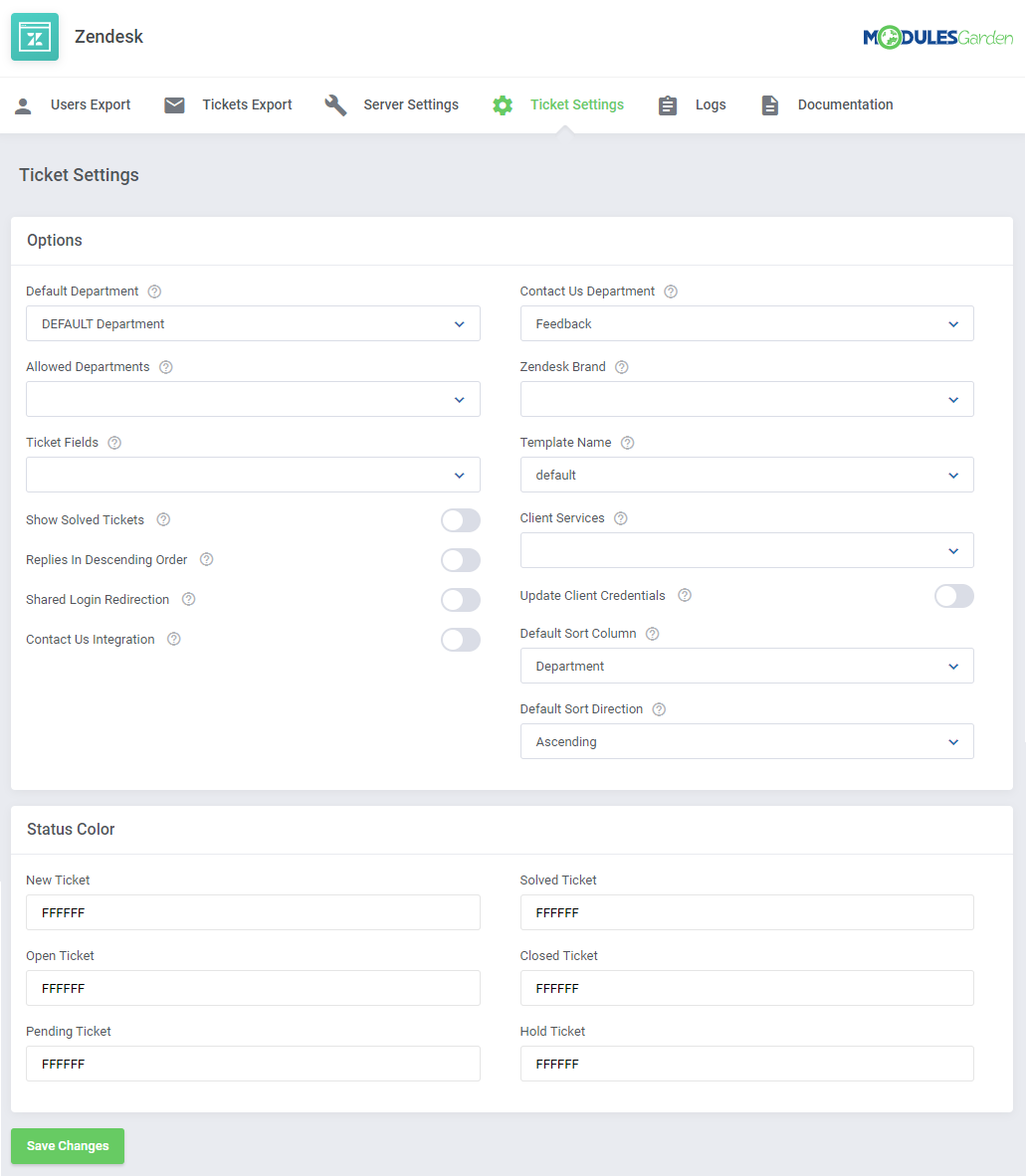The height and width of the screenshot is (1176, 1026).
Task: Click the Zendesk title text
Action: click(x=108, y=37)
